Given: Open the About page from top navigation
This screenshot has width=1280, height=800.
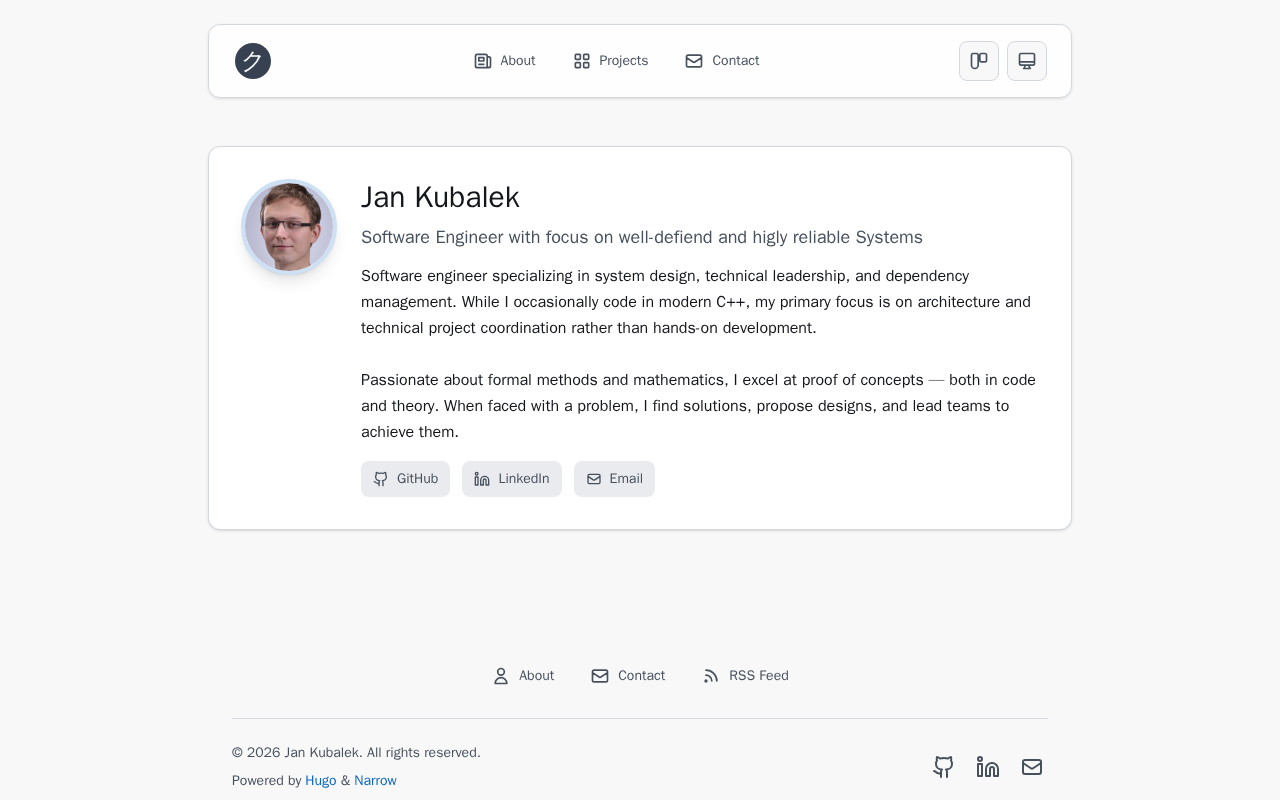Looking at the screenshot, I should pos(505,61).
